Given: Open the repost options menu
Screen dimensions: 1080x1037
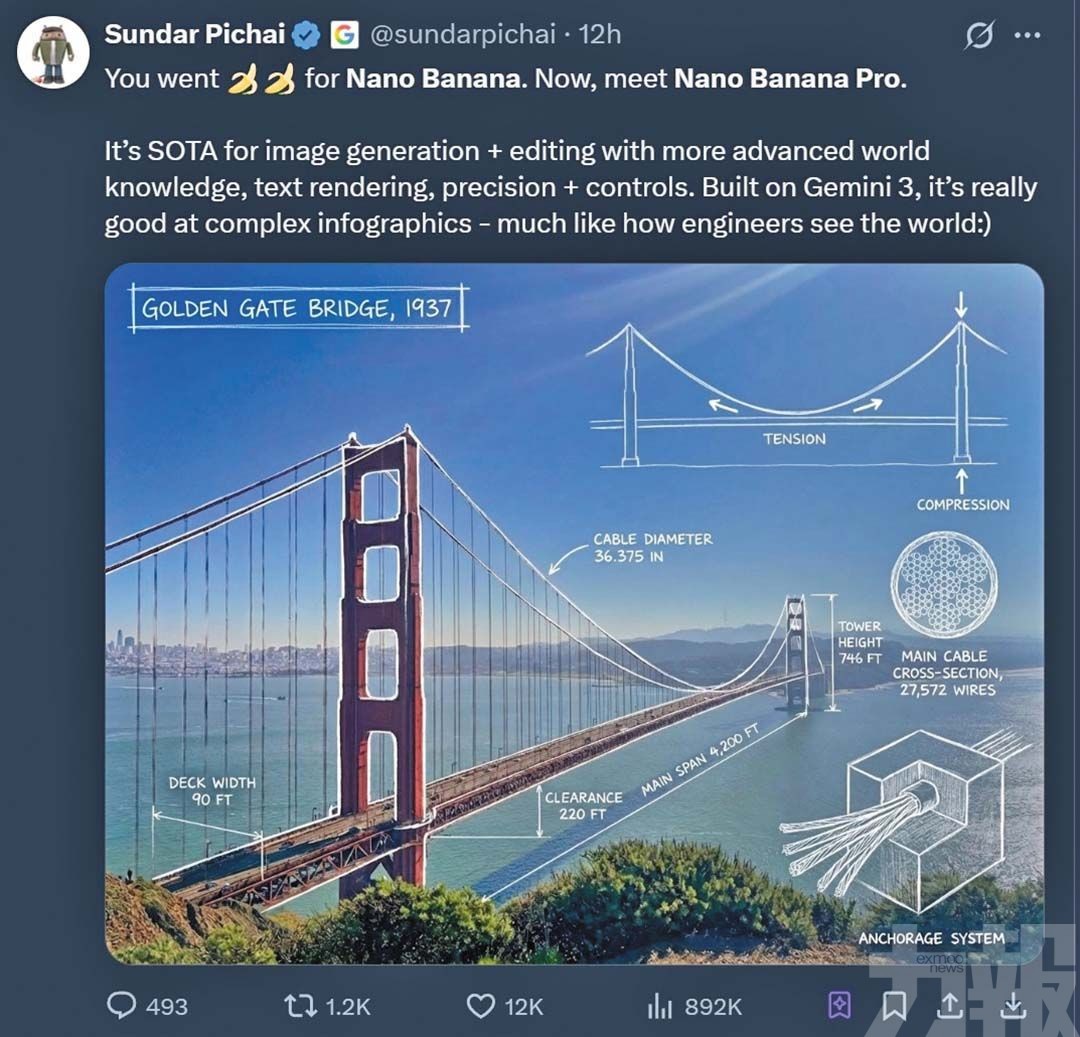Looking at the screenshot, I should (299, 1005).
